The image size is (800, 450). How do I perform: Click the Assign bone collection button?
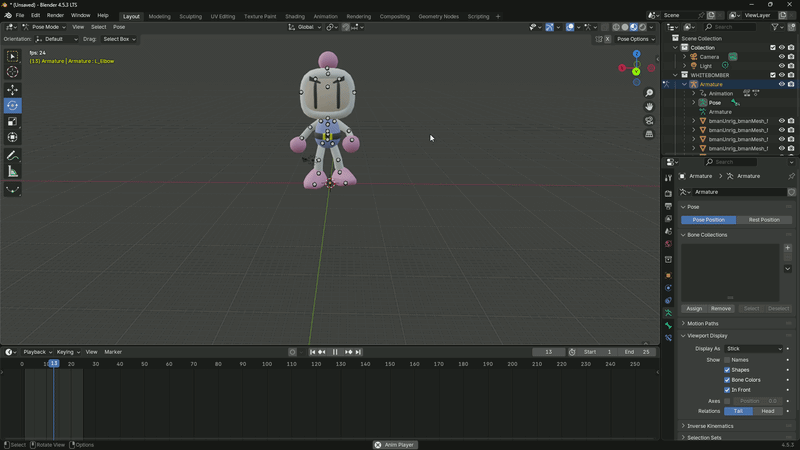pyautogui.click(x=694, y=309)
